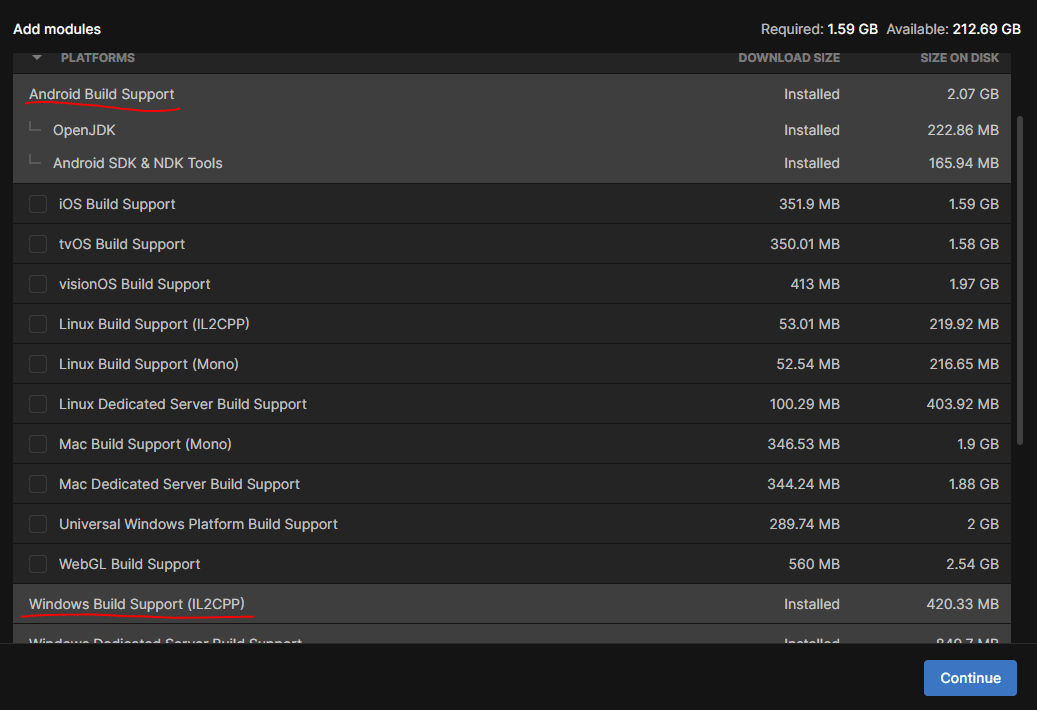Image resolution: width=1037 pixels, height=710 pixels.
Task: Click the DOWNLOAD SIZE column header
Action: (789, 58)
